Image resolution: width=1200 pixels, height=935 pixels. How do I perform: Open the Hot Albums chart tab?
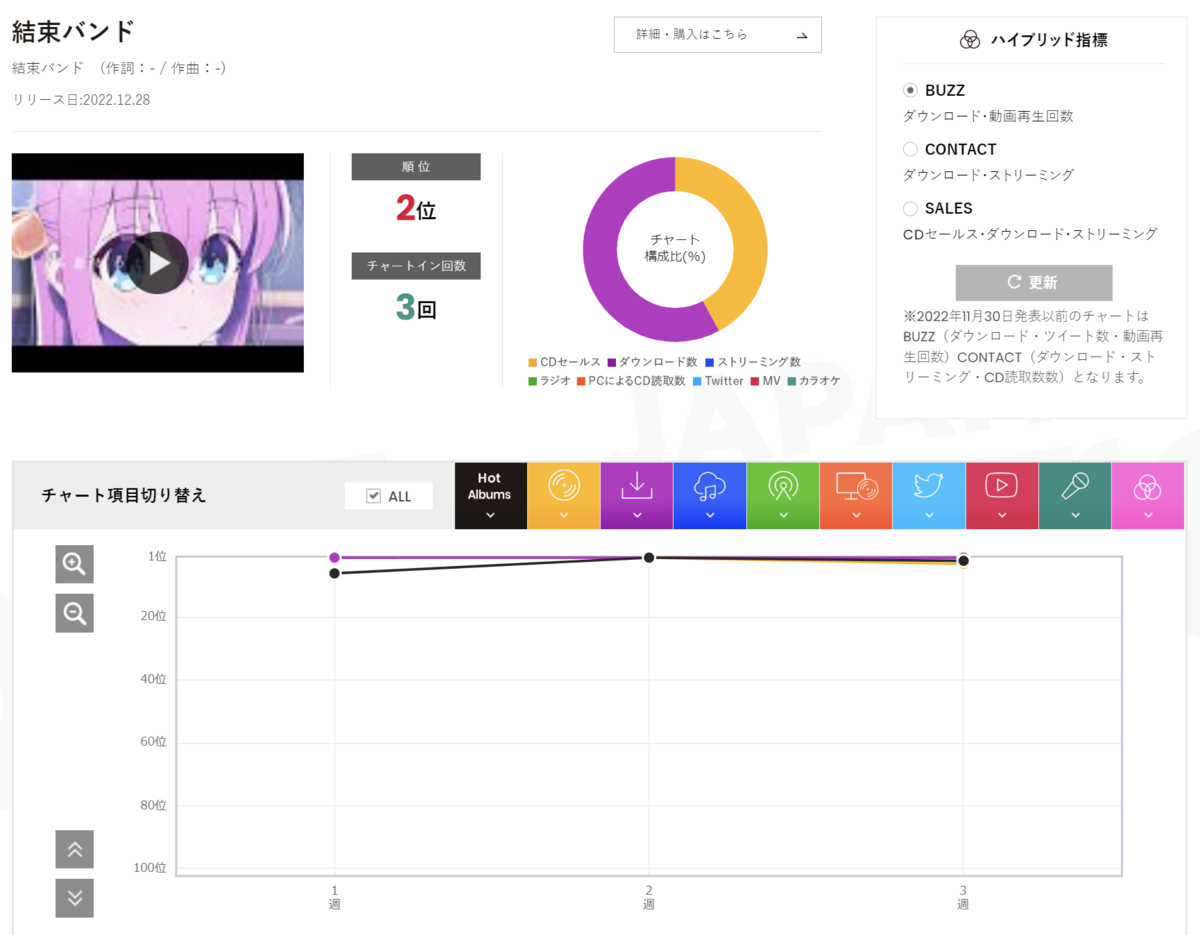click(x=490, y=496)
